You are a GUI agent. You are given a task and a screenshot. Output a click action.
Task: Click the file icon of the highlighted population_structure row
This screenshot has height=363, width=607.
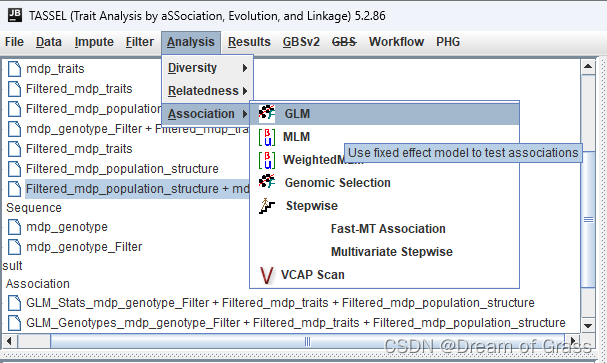(14, 189)
